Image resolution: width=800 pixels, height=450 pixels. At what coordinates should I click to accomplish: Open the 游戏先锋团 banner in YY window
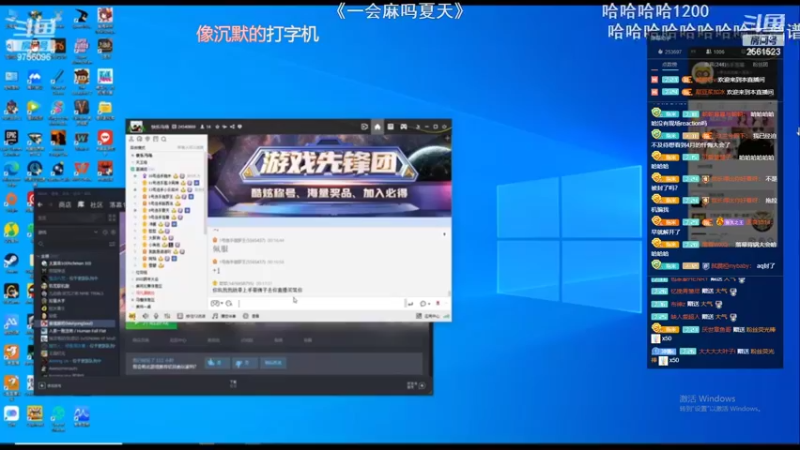click(330, 176)
